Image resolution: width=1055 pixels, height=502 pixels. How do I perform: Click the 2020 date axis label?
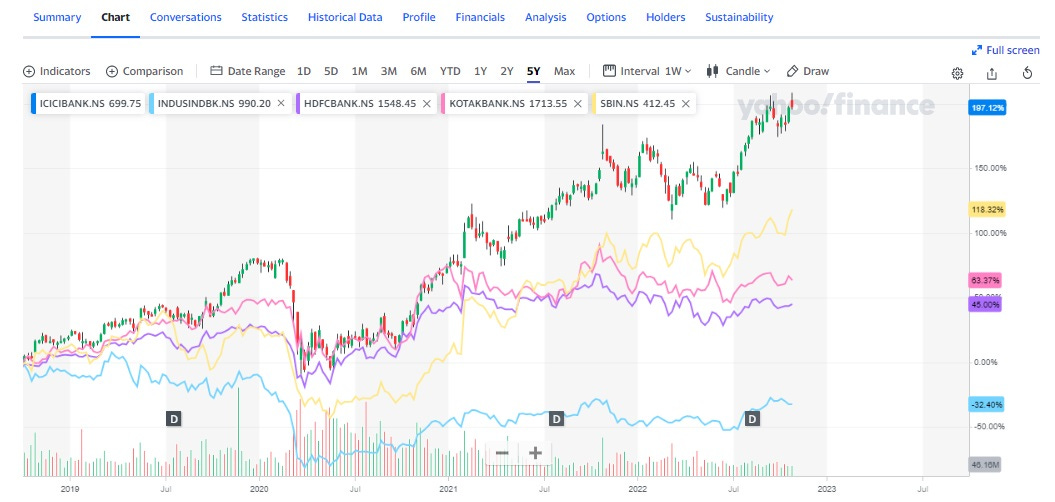pyautogui.click(x=260, y=489)
